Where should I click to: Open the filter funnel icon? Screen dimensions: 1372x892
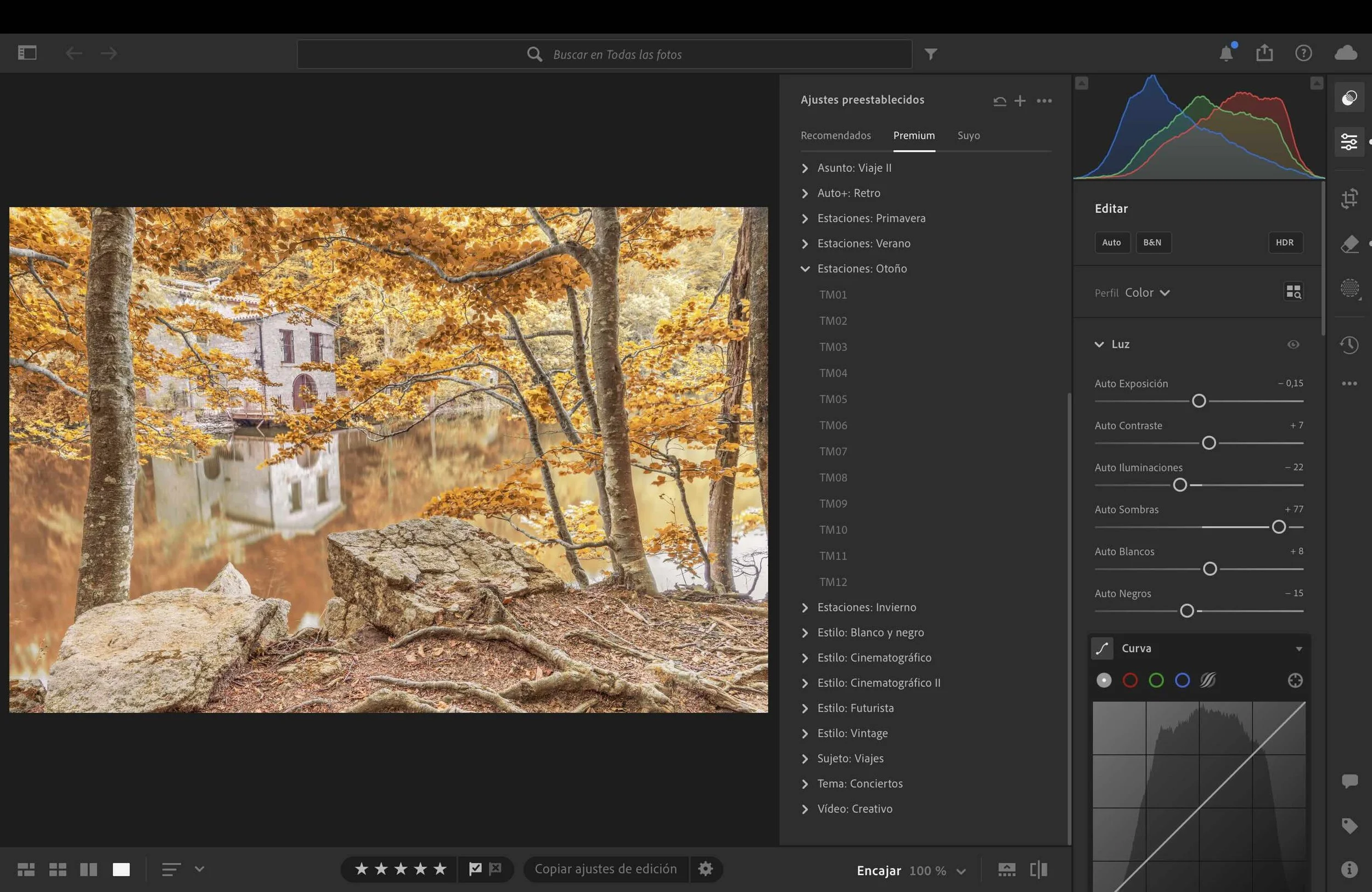(930, 54)
